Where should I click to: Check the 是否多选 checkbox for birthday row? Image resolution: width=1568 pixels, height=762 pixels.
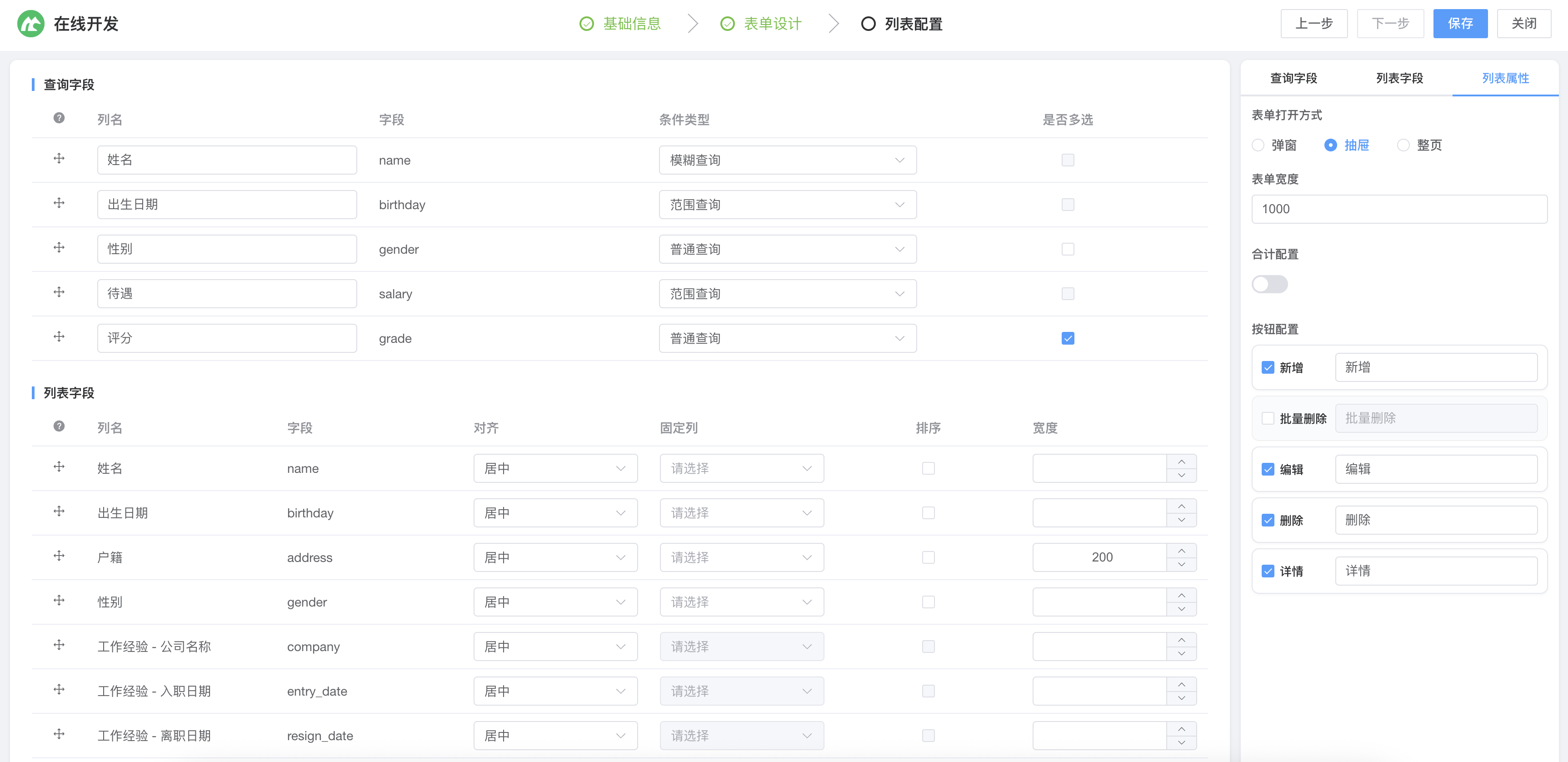click(1067, 205)
